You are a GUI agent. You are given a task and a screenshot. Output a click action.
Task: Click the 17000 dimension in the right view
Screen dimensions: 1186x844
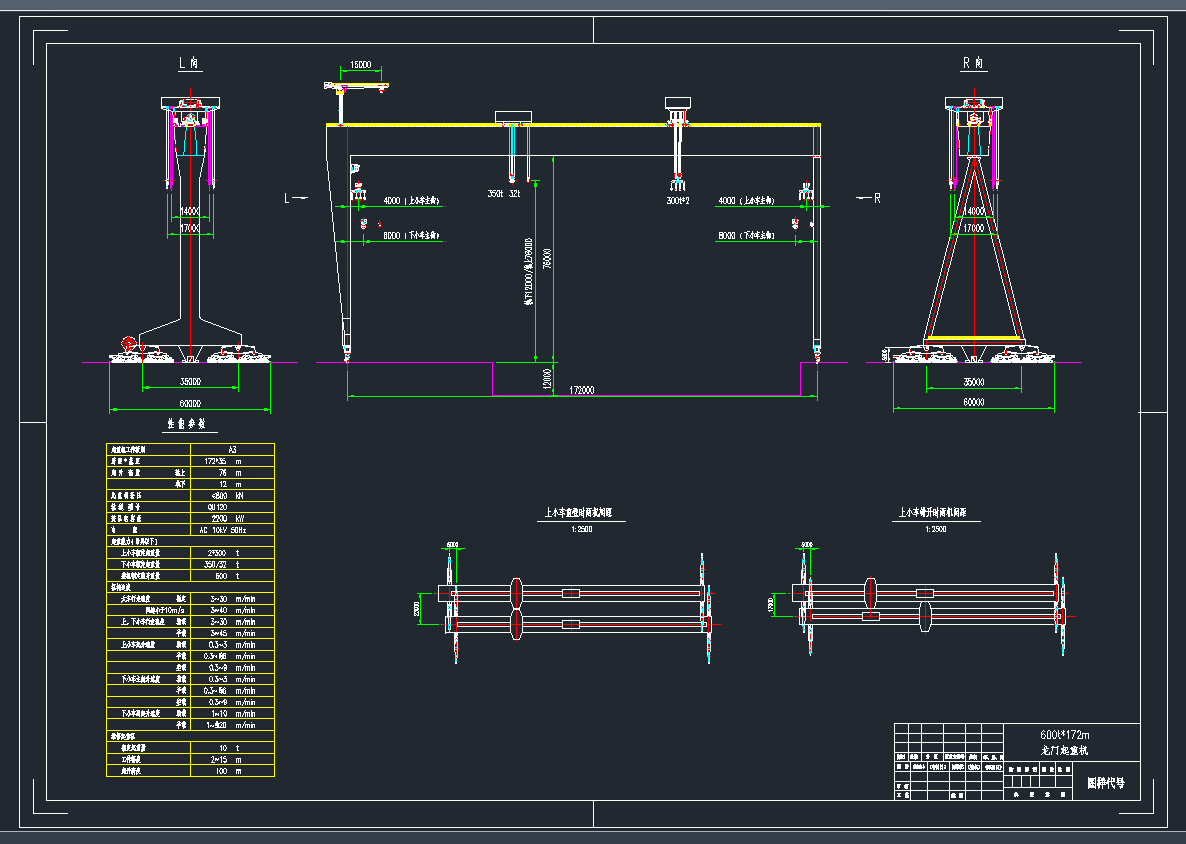click(x=973, y=228)
